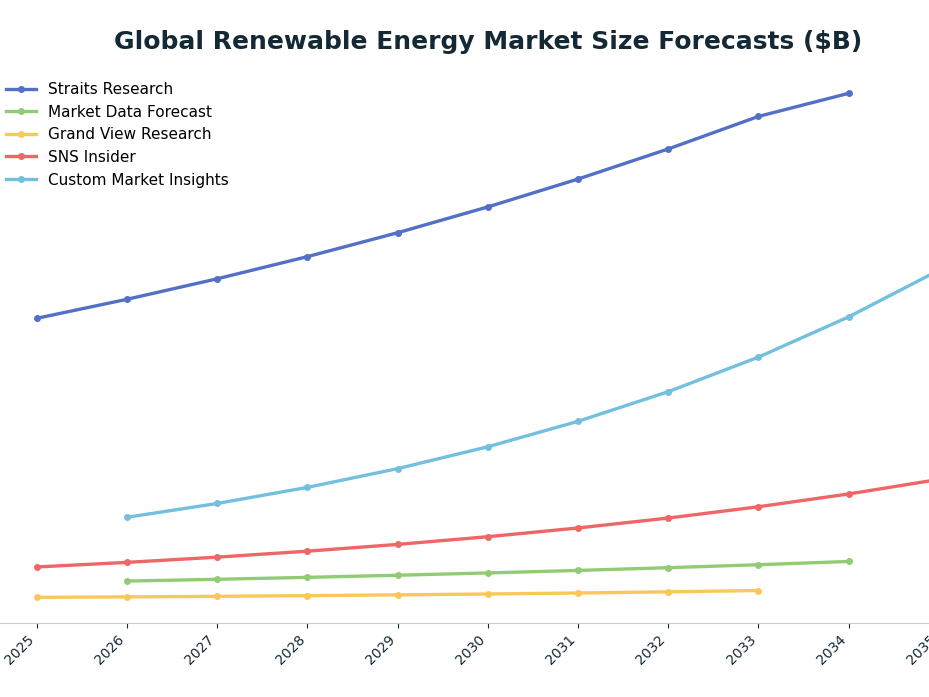The height and width of the screenshot is (697, 929).
Task: Select Market Data Forecast point at 2026
Action: 127,581
